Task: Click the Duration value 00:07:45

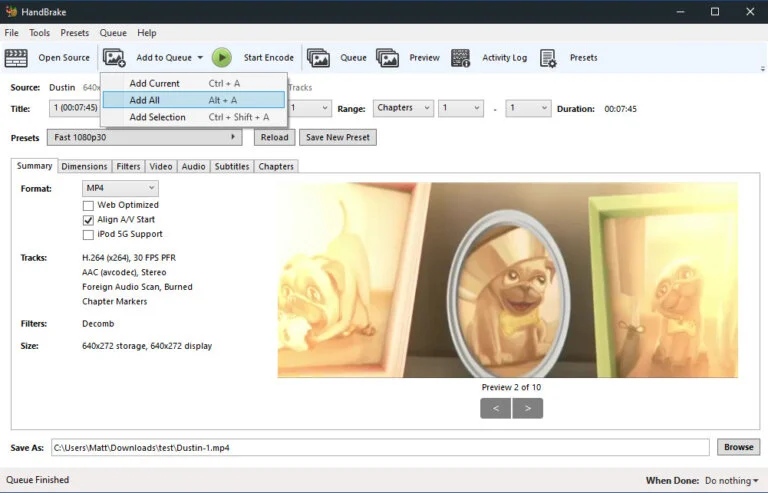Action: click(621, 109)
